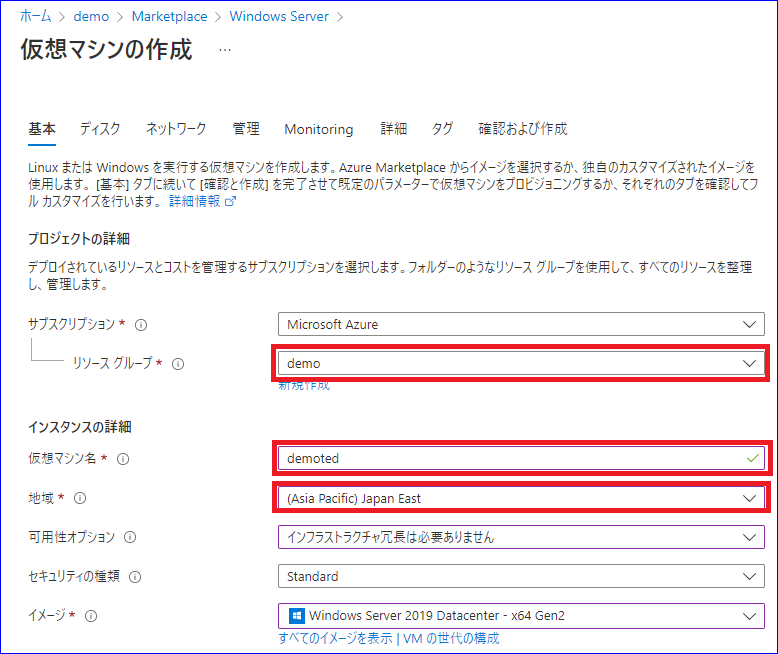778x654 pixels.
Task: Go to ホーム breadcrumb
Action: pyautogui.click(x=36, y=16)
